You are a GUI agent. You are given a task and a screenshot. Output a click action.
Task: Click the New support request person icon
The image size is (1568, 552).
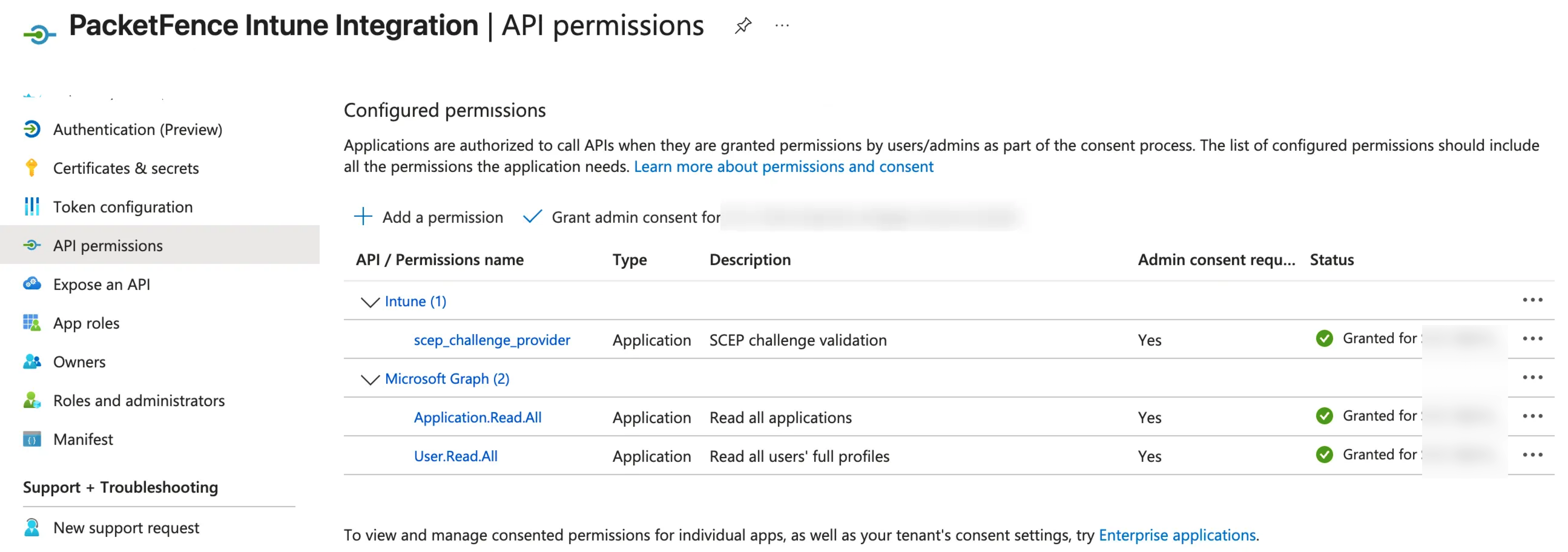pos(32,528)
